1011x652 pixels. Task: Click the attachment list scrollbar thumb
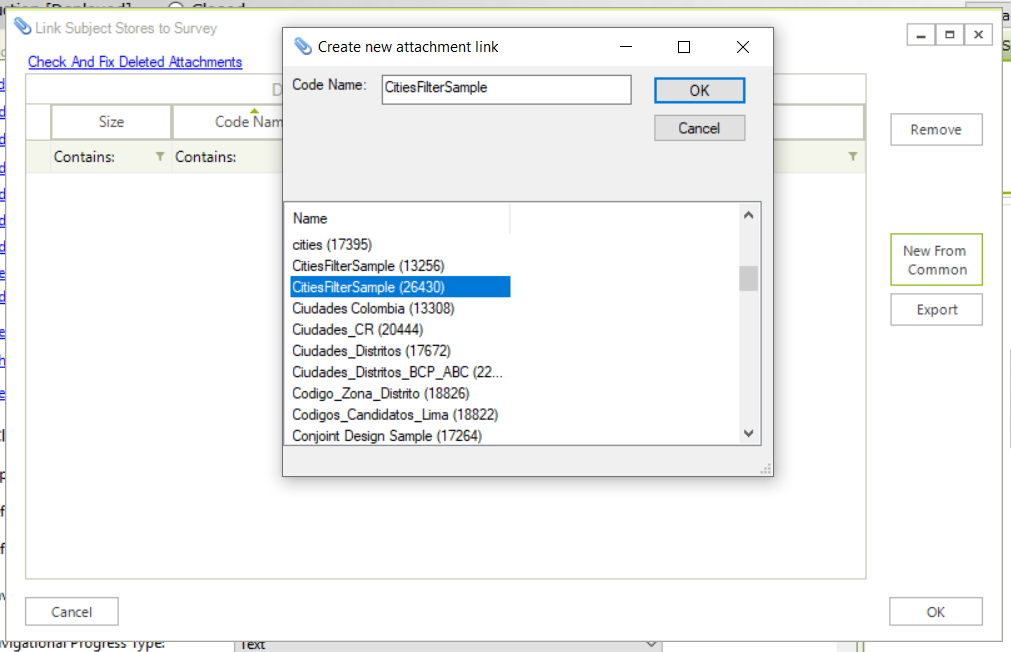point(749,279)
